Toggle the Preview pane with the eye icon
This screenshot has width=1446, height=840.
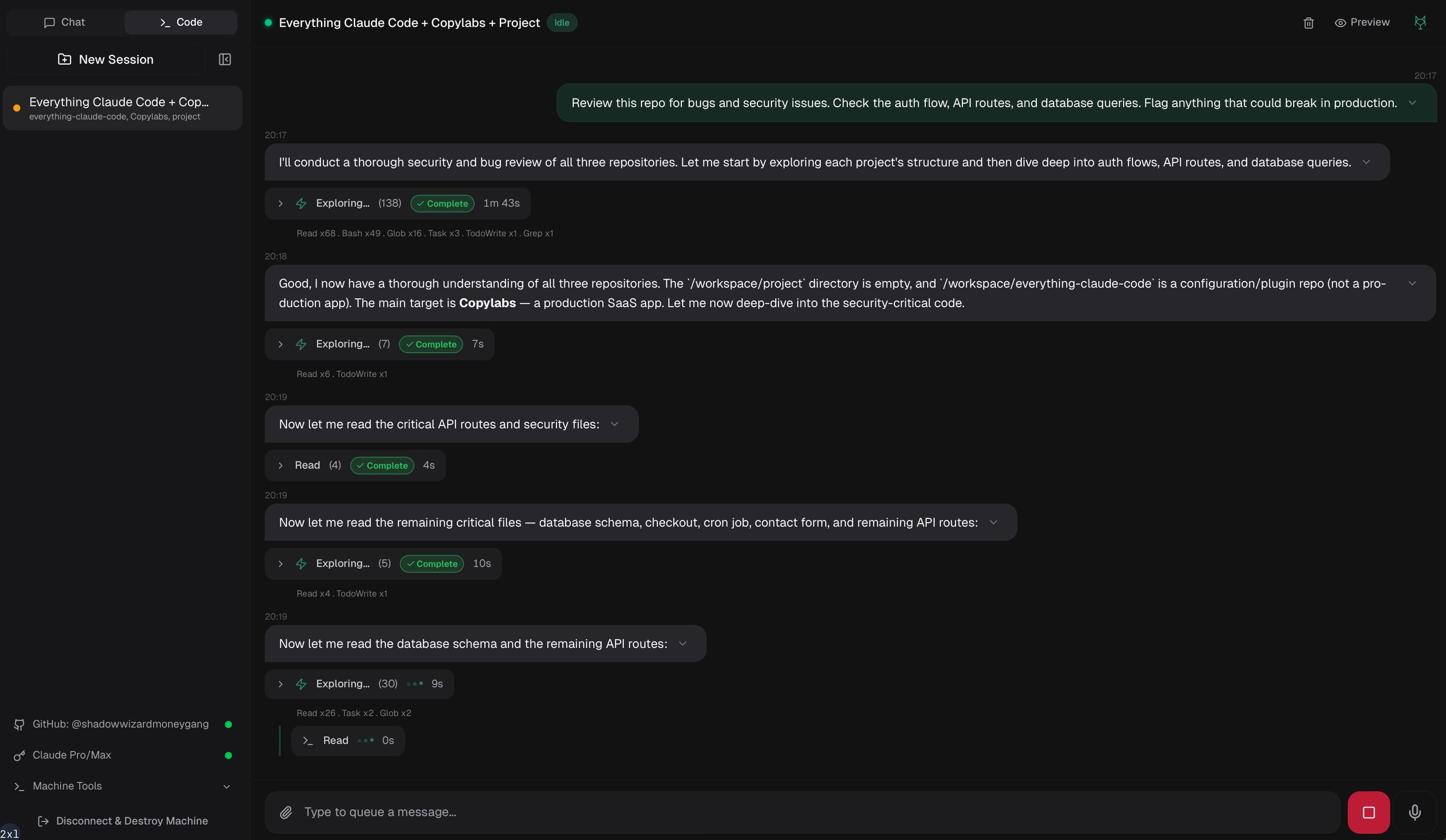click(1341, 23)
